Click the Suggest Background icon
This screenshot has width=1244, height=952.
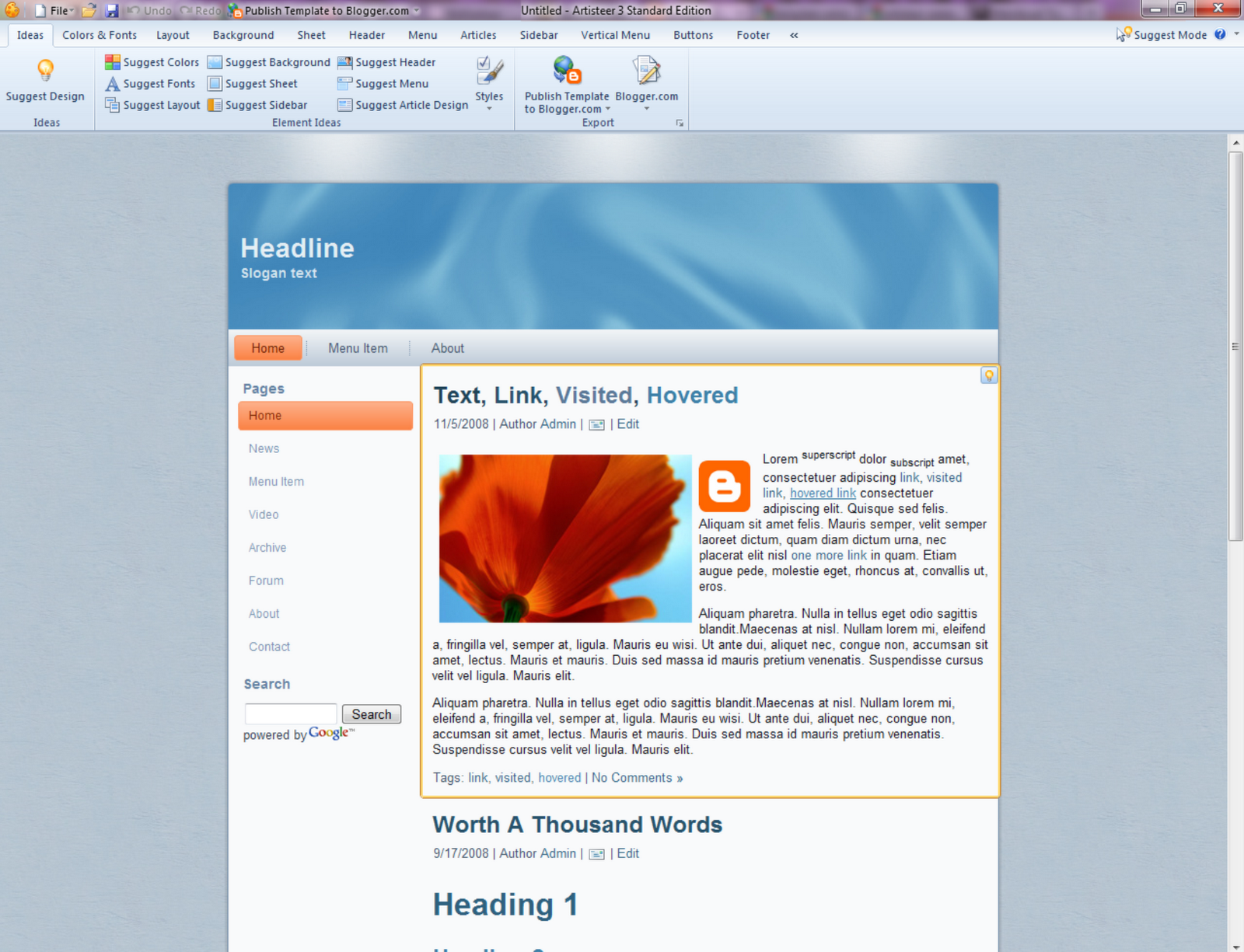pyautogui.click(x=214, y=62)
